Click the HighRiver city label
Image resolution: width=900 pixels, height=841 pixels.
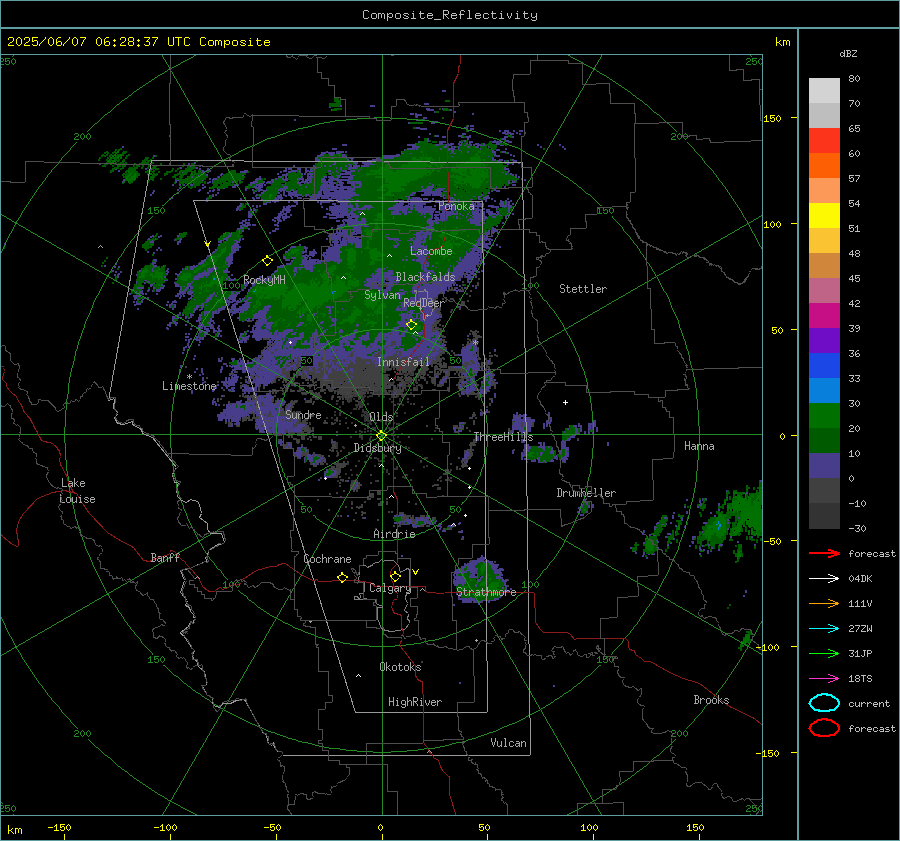pos(415,702)
